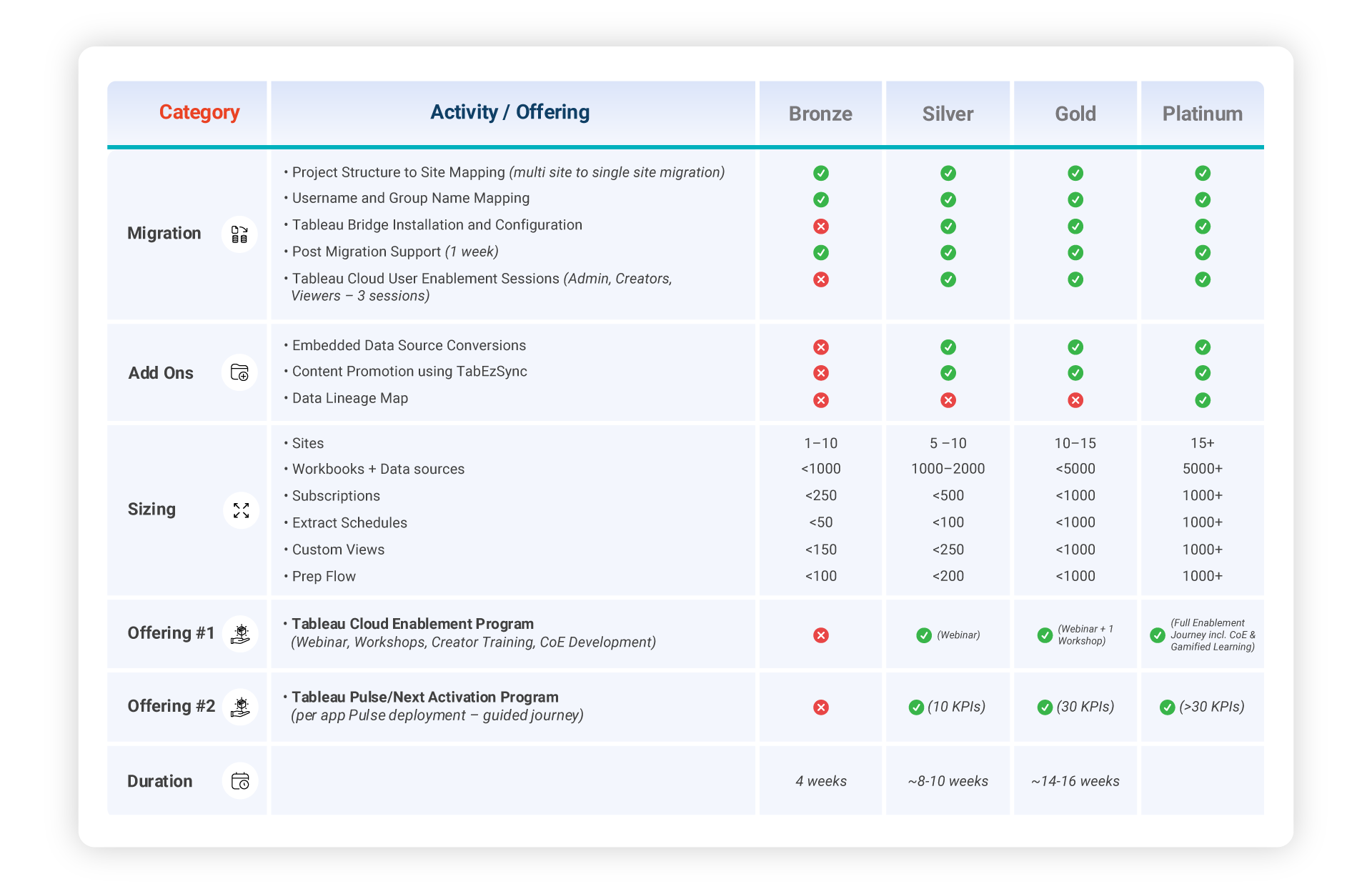This screenshot has width=1372, height=894.
Task: Click Post Migration Support (1 week) item
Action: point(392,252)
